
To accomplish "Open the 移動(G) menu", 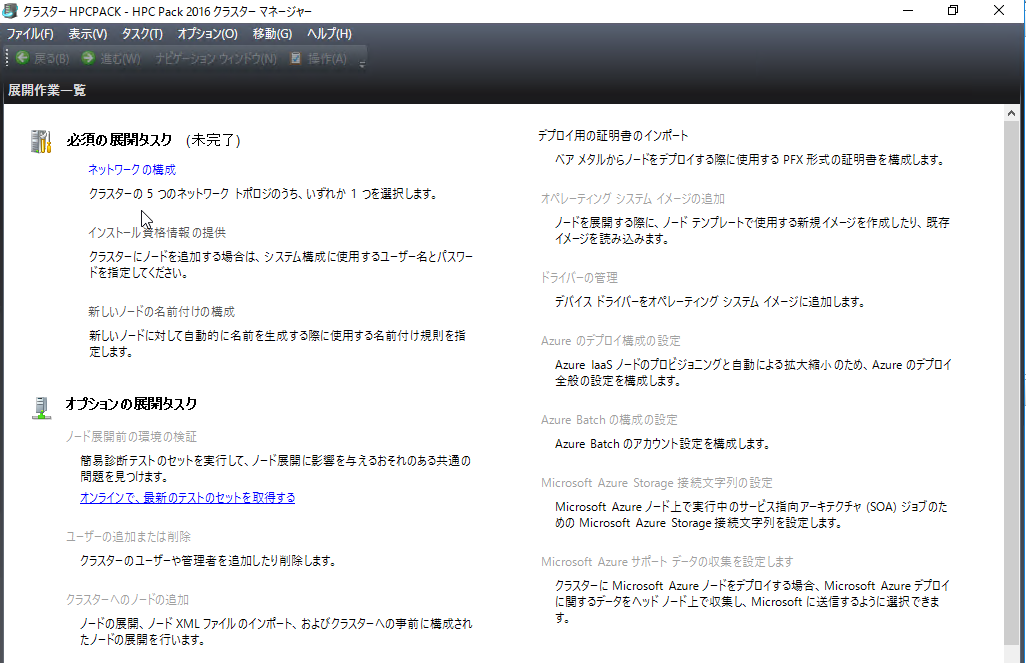I will pyautogui.click(x=272, y=33).
